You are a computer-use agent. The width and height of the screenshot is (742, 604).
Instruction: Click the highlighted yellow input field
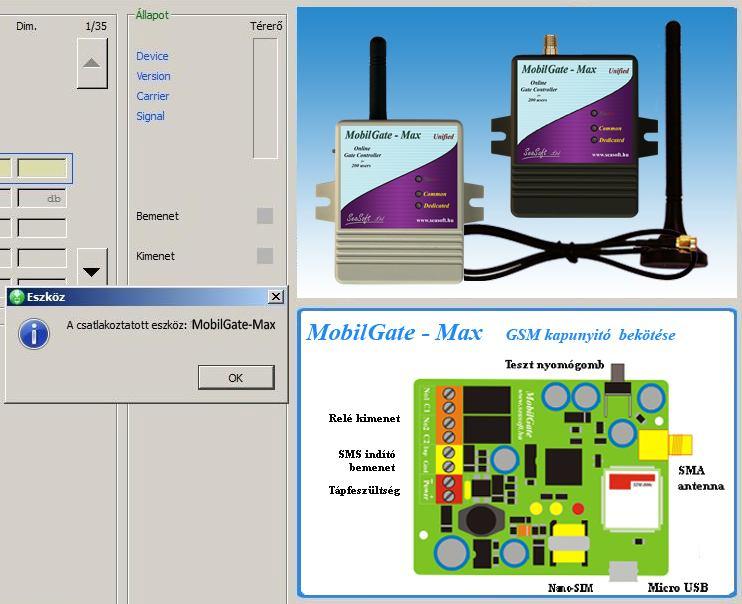tap(42, 168)
